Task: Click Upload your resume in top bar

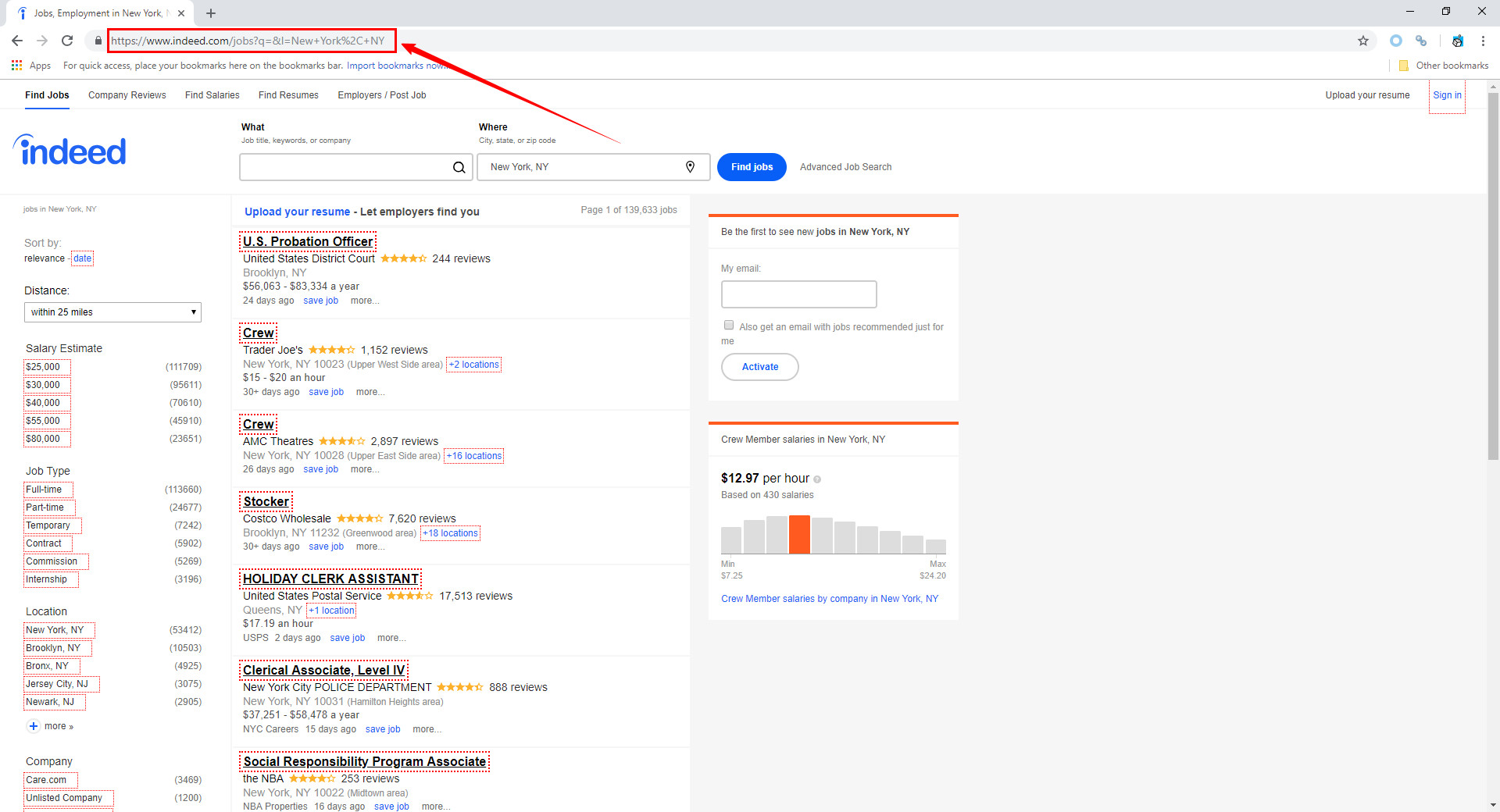Action: 1367,95
